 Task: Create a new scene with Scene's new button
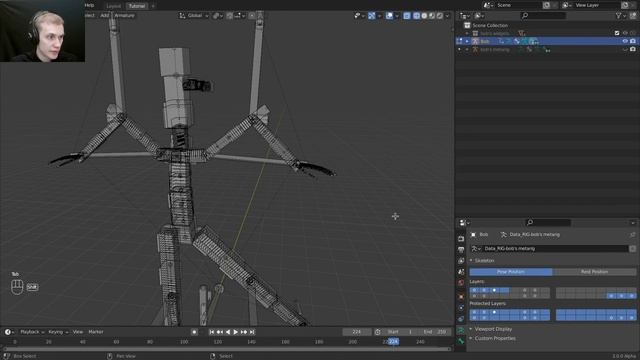click(x=546, y=5)
